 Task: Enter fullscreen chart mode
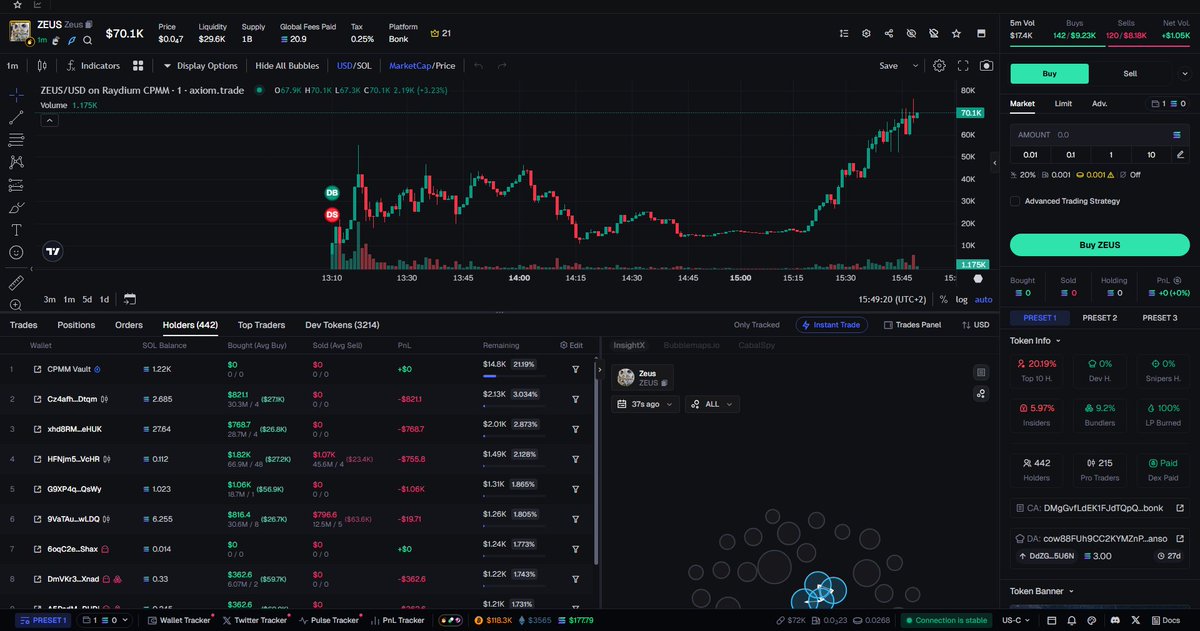[963, 66]
